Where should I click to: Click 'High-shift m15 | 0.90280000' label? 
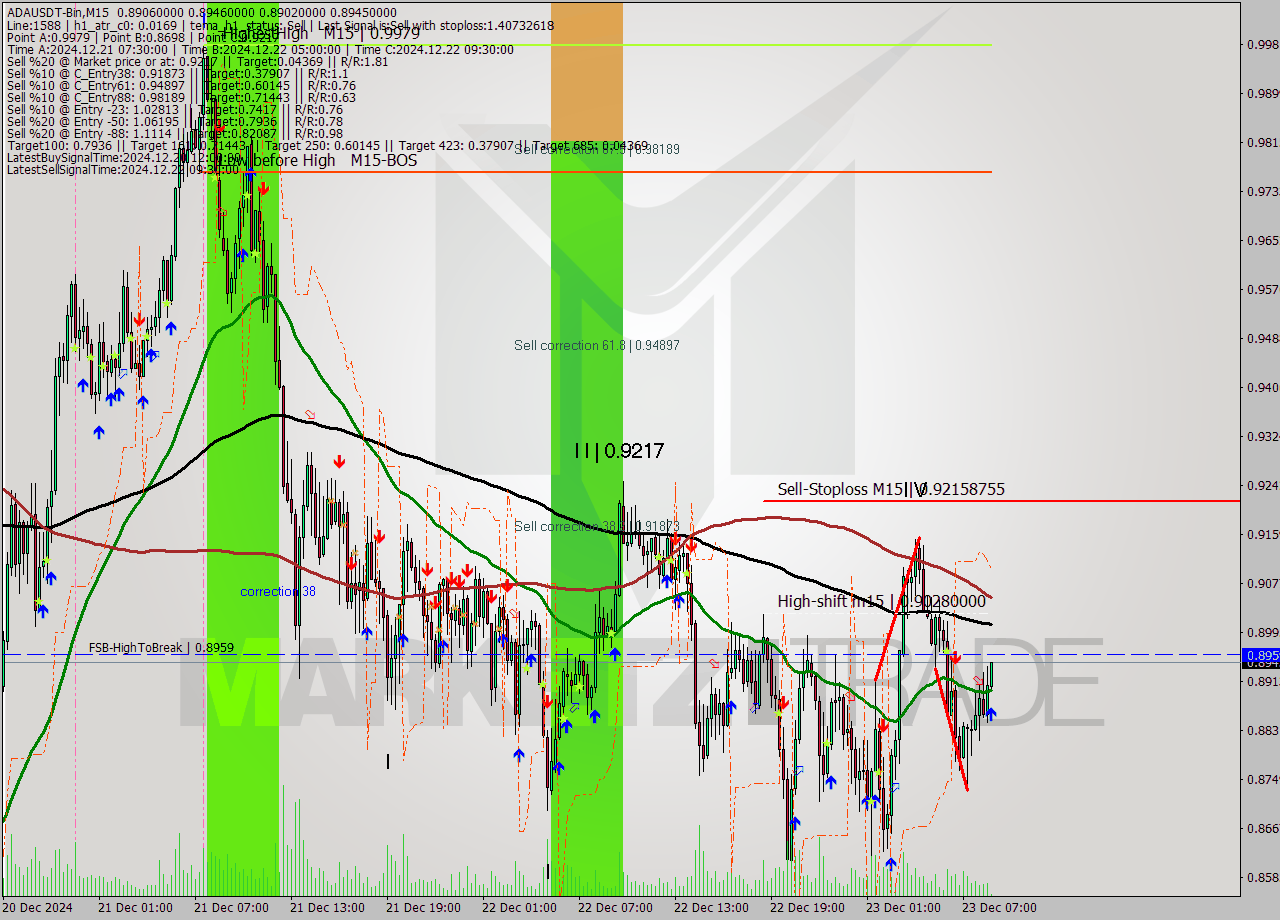(881, 601)
